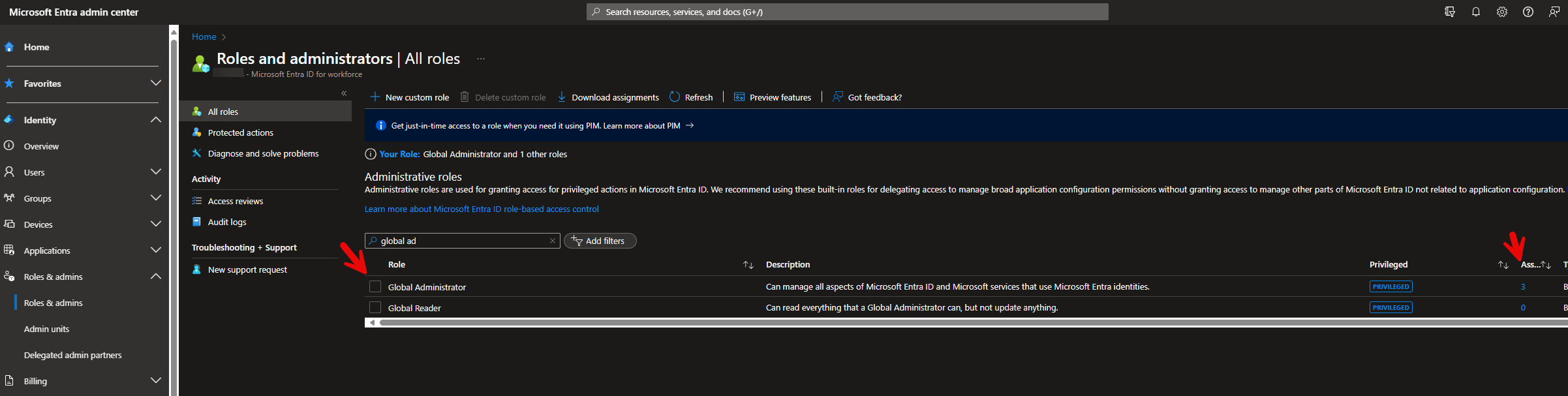The image size is (1568, 396).
Task: Click the Favorites star icon
Action: [x=9, y=84]
